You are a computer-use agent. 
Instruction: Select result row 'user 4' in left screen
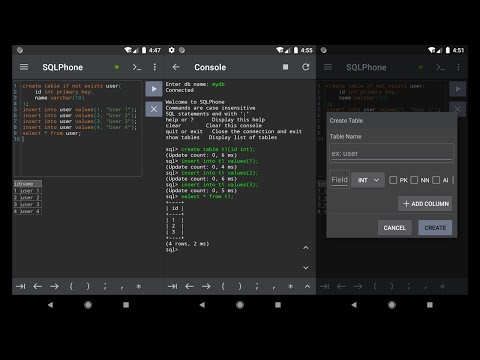(x=28, y=211)
